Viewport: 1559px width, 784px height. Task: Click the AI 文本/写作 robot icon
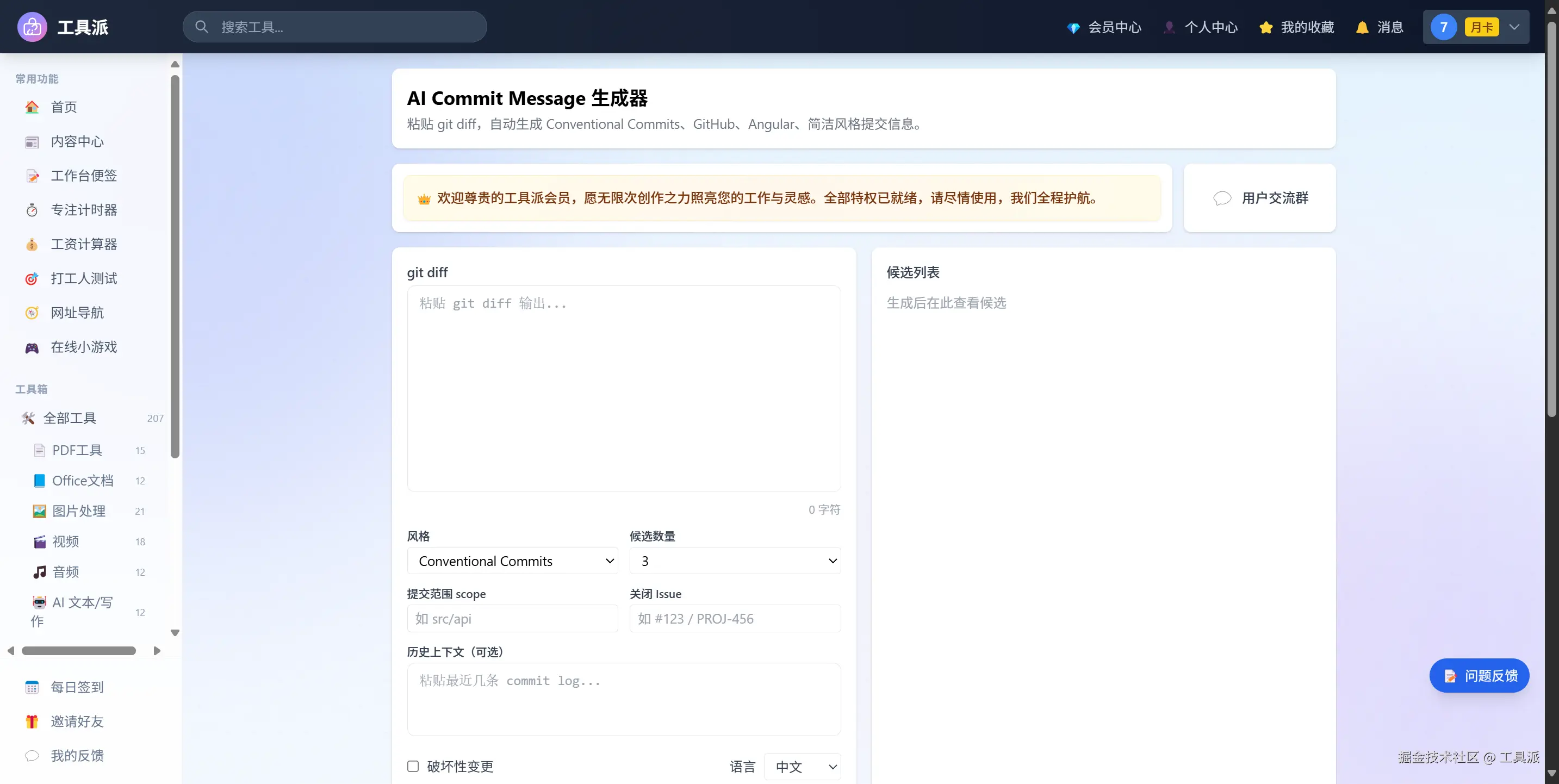click(x=39, y=602)
